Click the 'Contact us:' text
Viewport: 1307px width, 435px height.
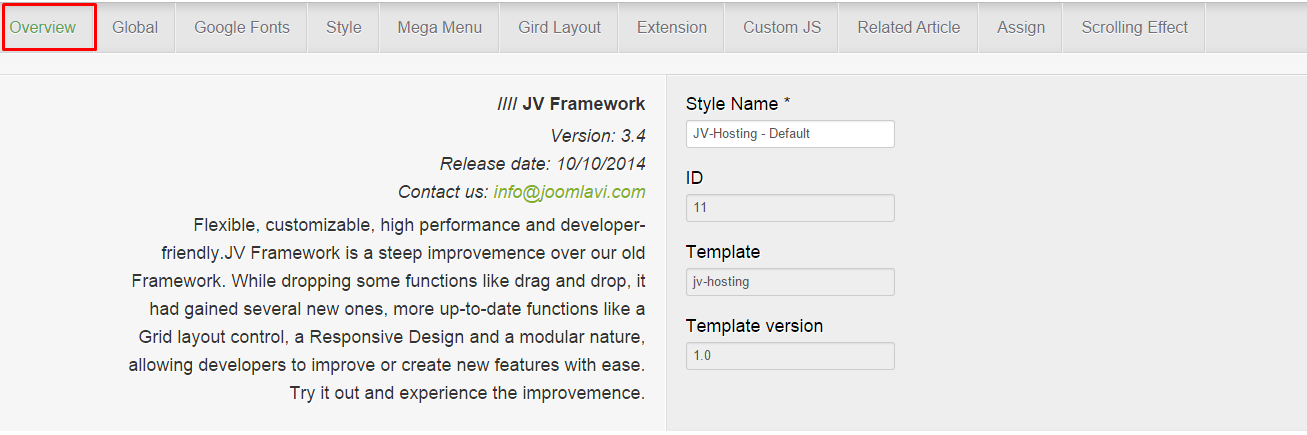(x=443, y=192)
